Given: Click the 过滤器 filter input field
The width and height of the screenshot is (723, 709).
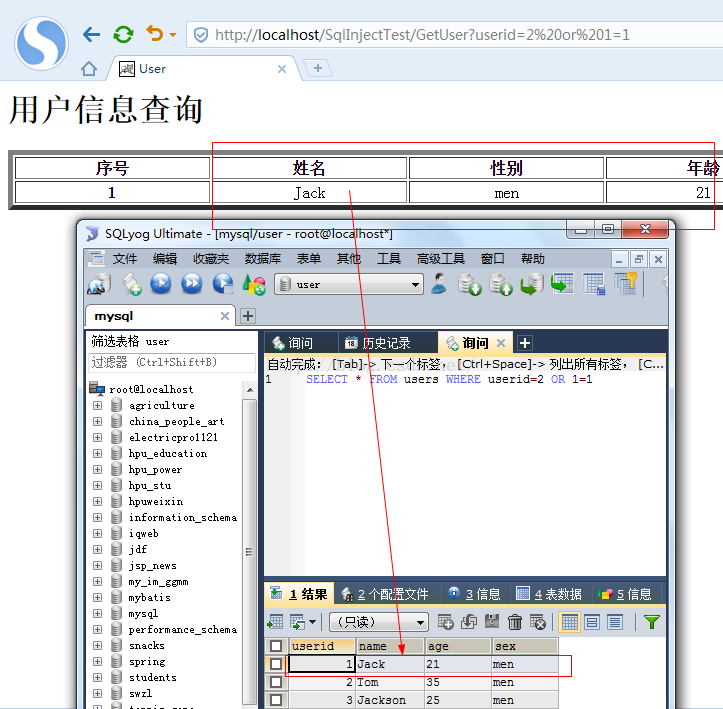Looking at the screenshot, I should (x=172, y=362).
